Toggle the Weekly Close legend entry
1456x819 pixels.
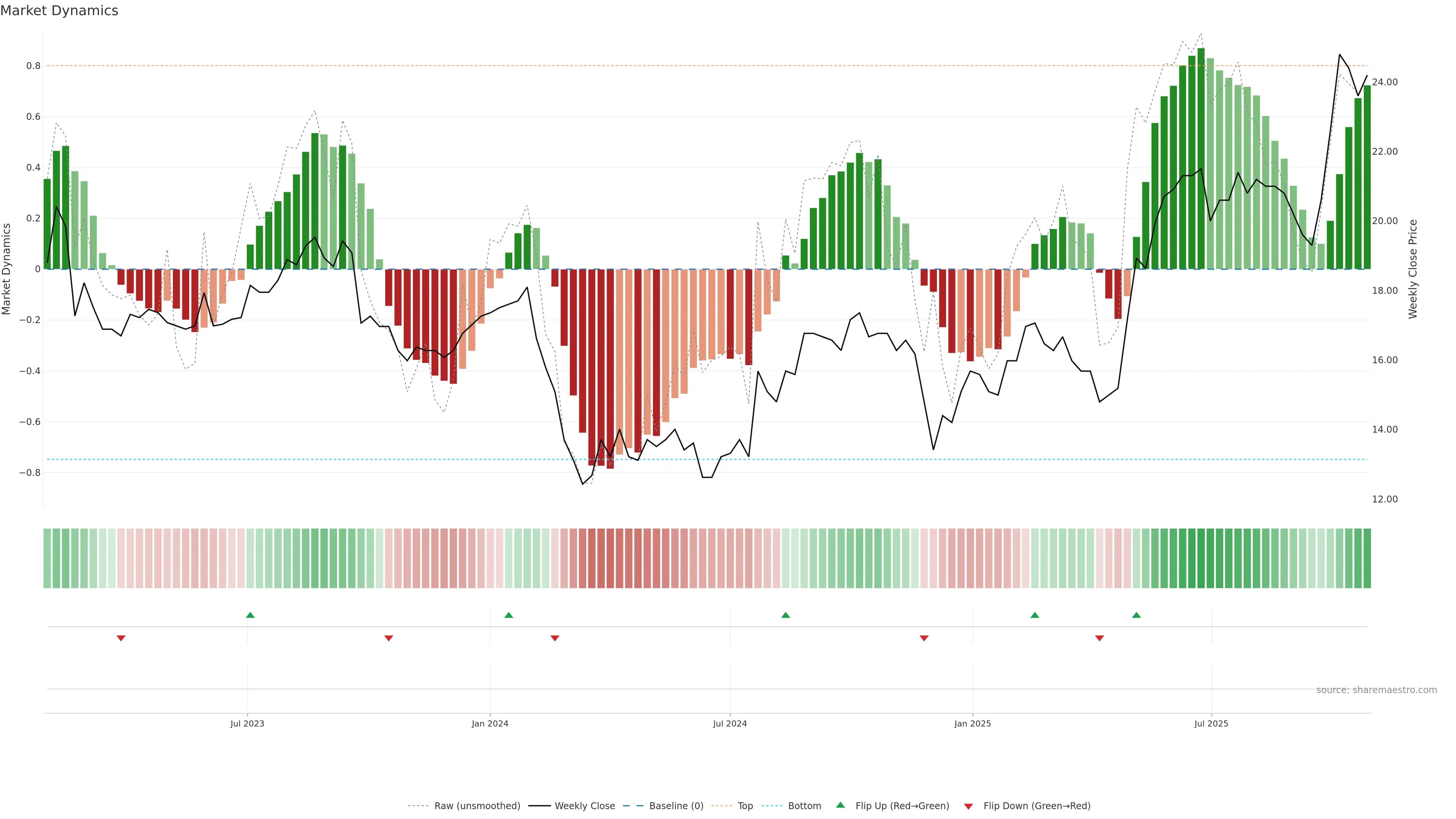point(584,806)
